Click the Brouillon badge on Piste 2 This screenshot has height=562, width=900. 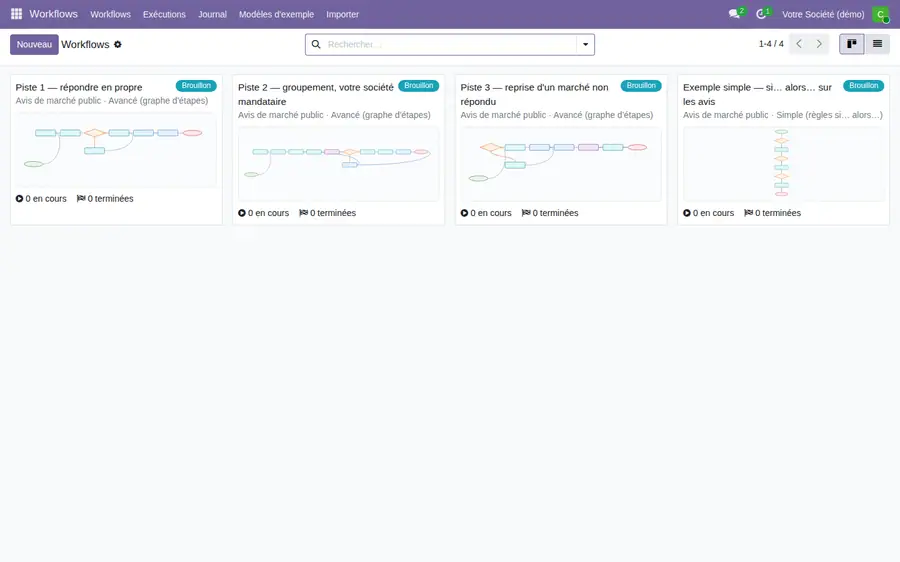pyautogui.click(x=418, y=86)
